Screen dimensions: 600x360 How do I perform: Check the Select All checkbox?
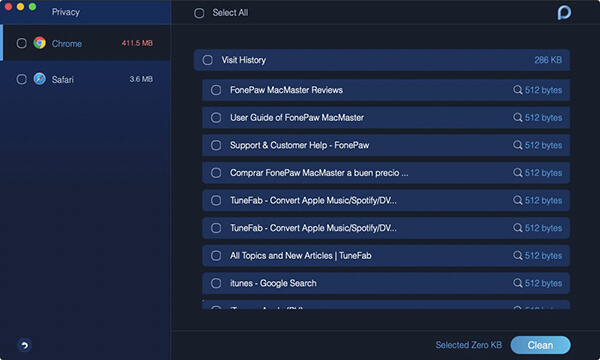(x=199, y=13)
